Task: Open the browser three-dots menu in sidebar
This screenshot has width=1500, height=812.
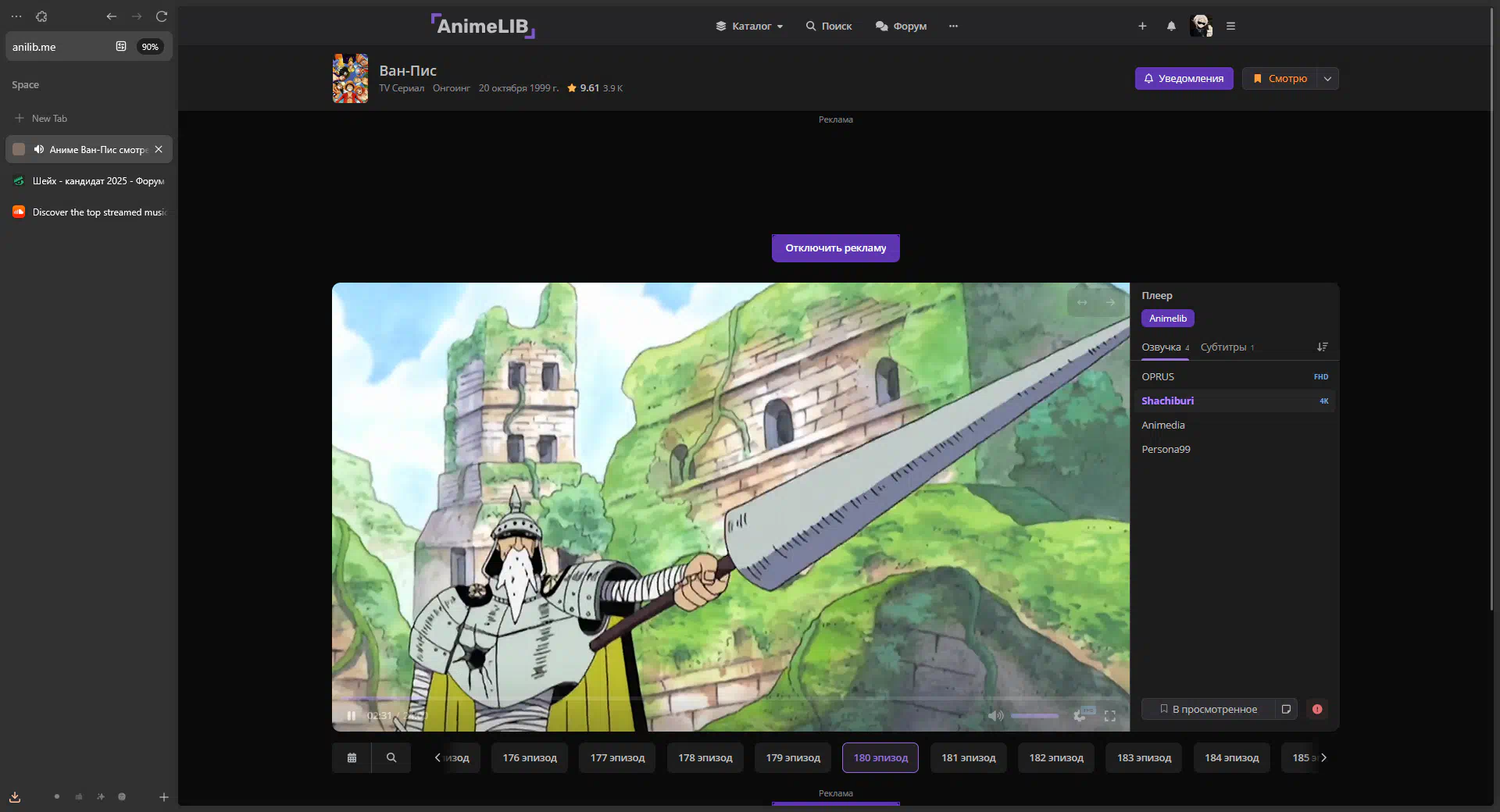Action: [16, 16]
